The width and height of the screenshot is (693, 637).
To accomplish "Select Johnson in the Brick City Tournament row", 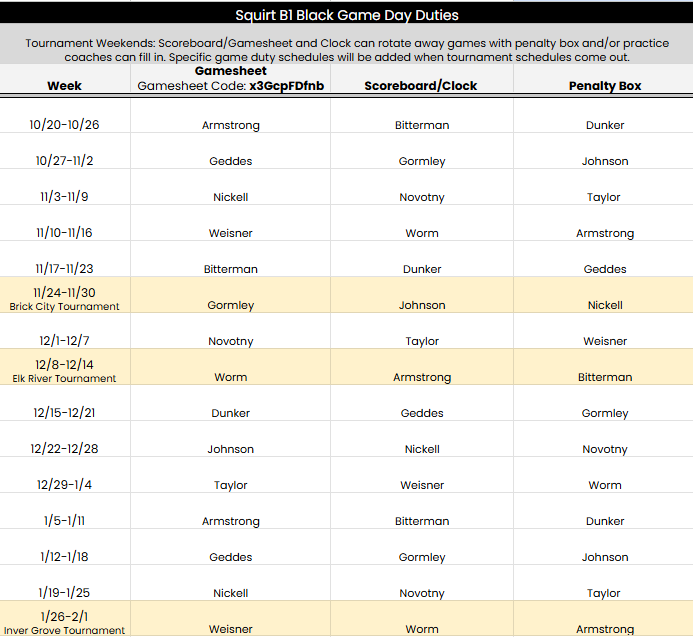I will coord(422,305).
